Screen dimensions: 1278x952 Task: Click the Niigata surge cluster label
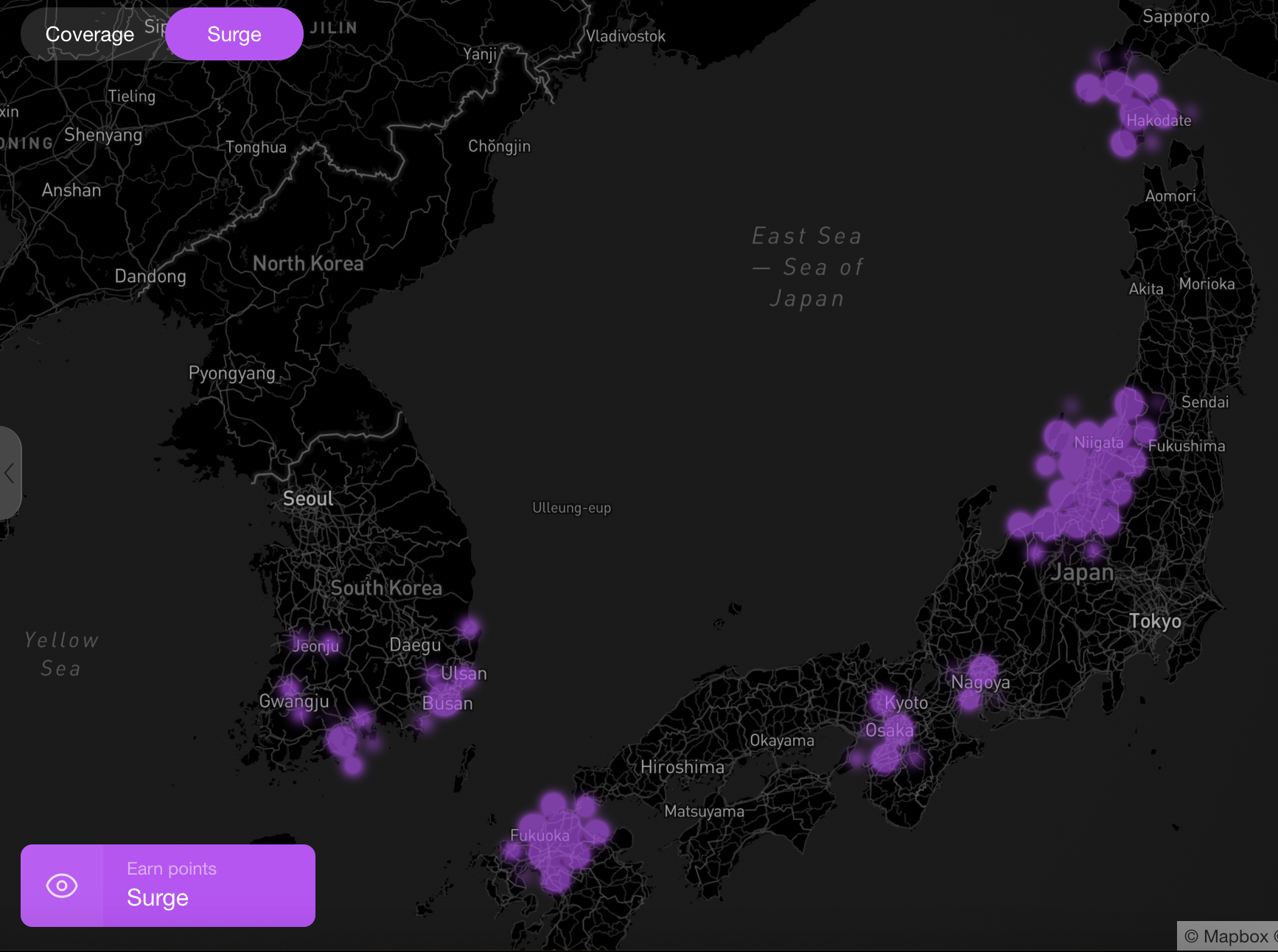tap(1099, 443)
